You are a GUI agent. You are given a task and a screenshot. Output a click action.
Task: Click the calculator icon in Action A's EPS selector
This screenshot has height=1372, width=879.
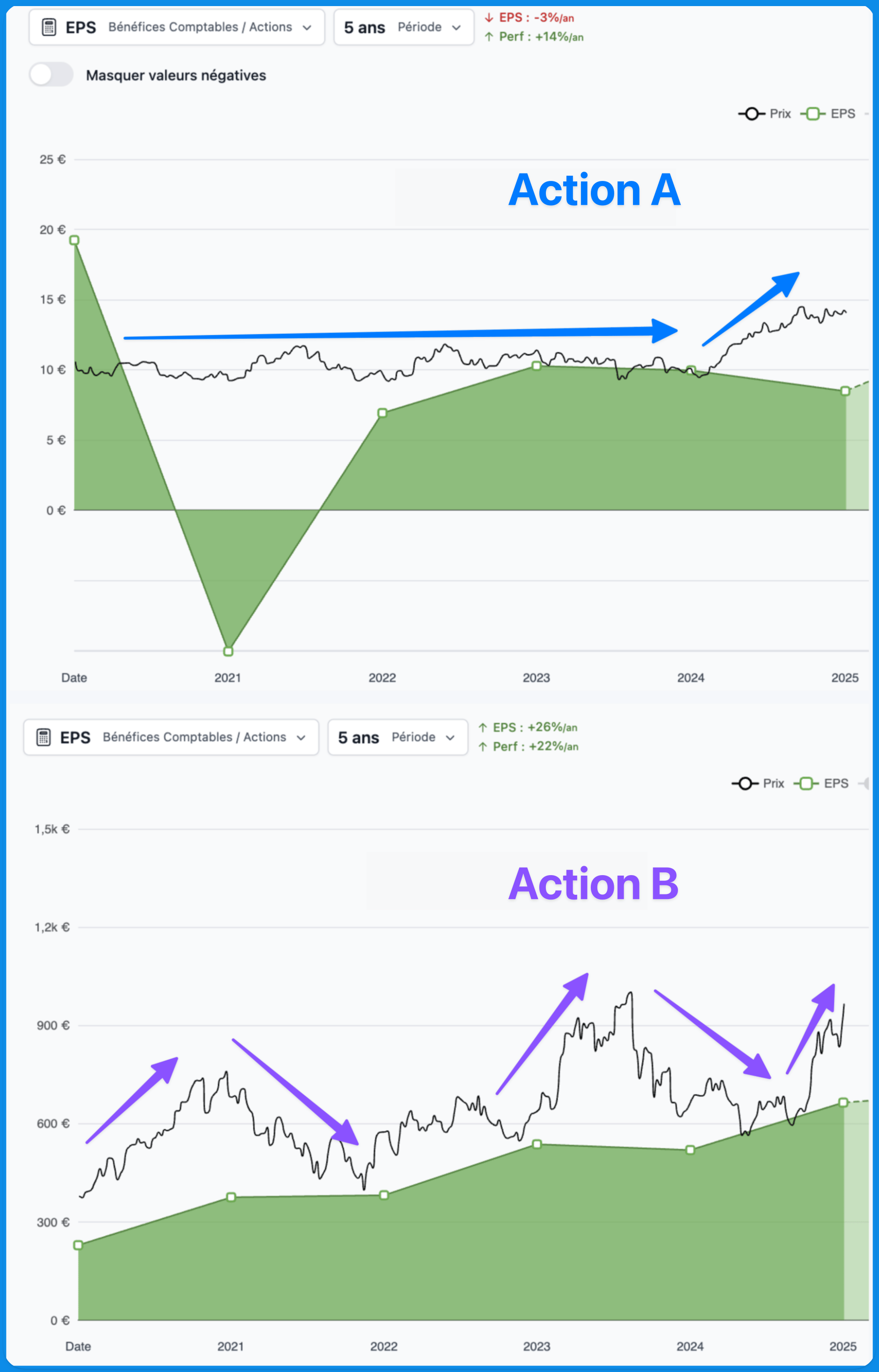[49, 27]
